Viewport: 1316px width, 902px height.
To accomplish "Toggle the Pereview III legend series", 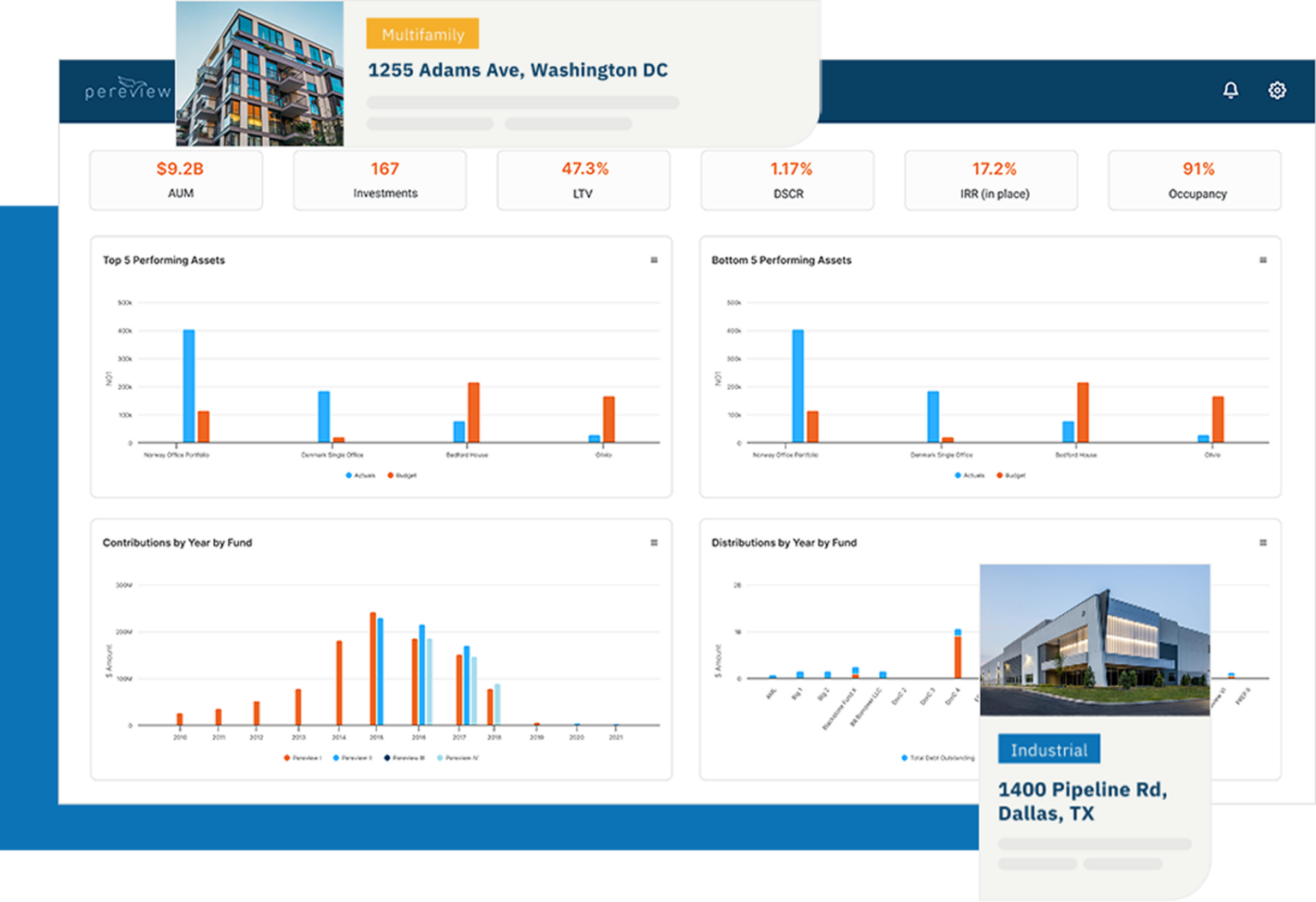I will (x=404, y=758).
